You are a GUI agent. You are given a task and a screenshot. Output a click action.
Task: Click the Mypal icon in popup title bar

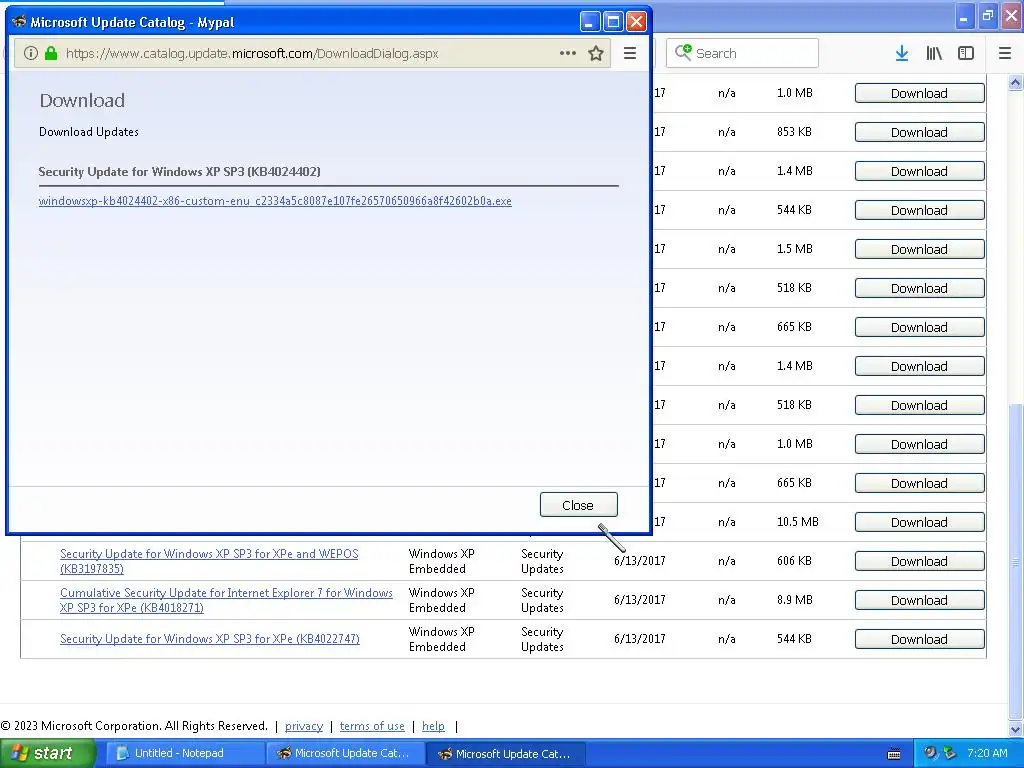19,22
